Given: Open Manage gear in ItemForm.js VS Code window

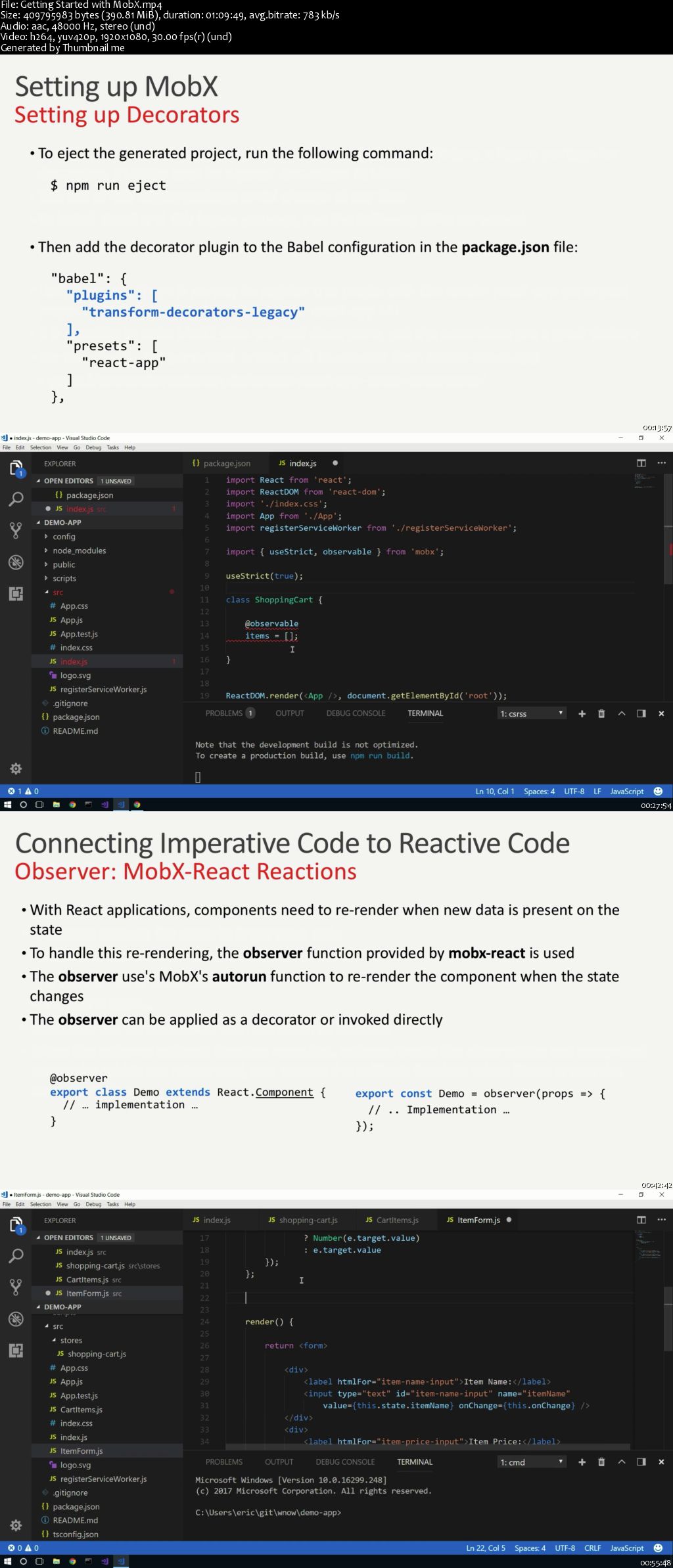Looking at the screenshot, I should point(16,1525).
